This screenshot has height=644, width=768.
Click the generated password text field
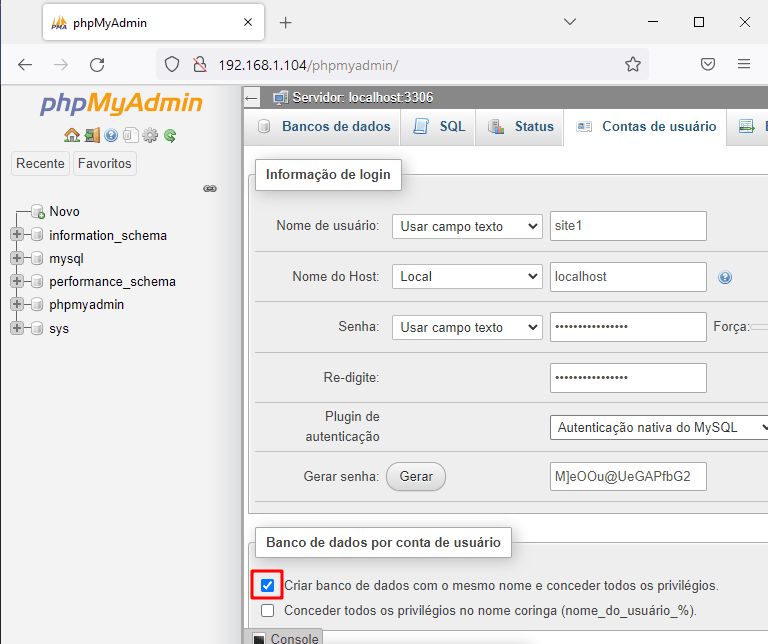coord(628,477)
